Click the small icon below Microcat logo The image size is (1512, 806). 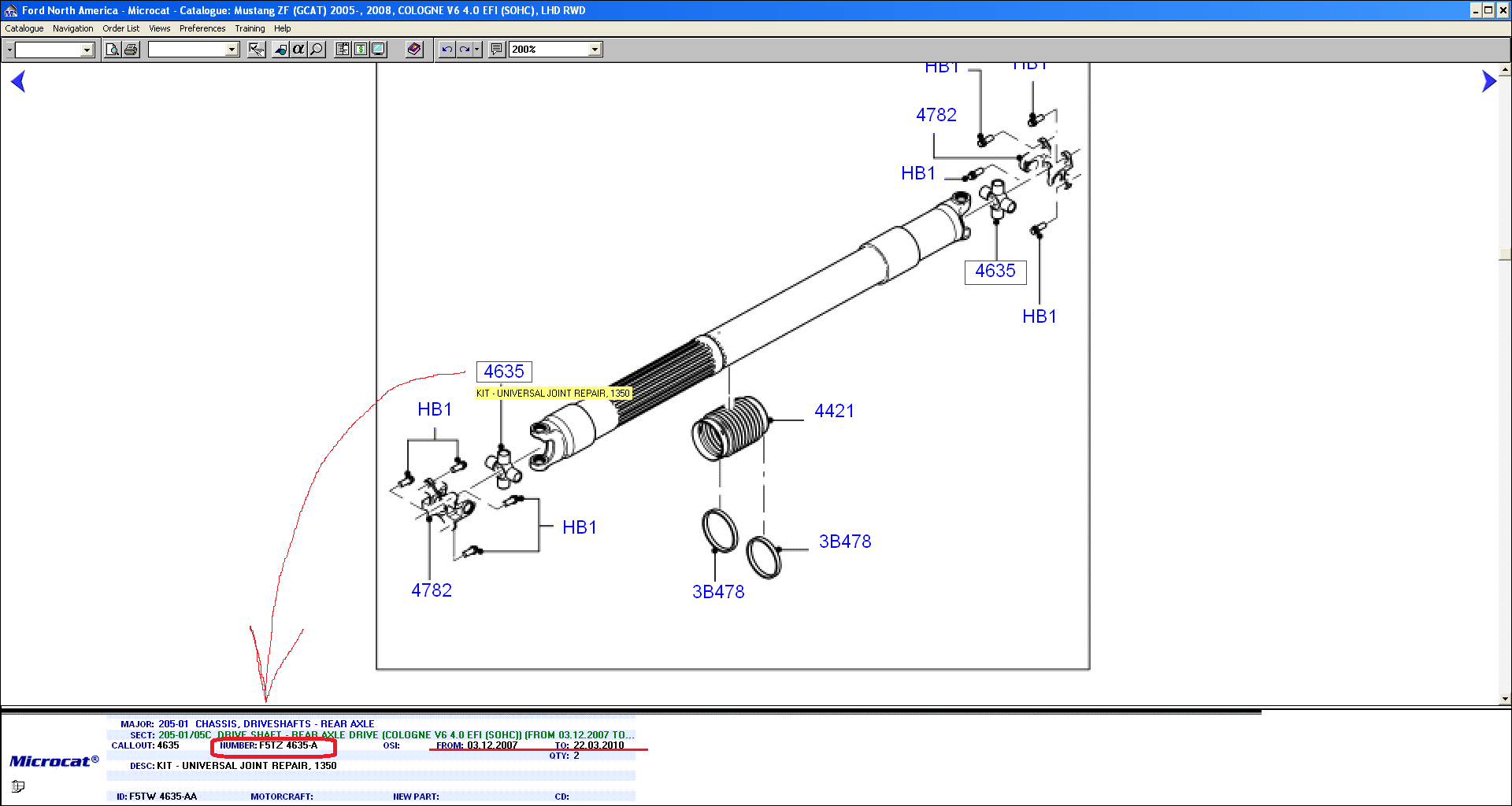coord(18,786)
